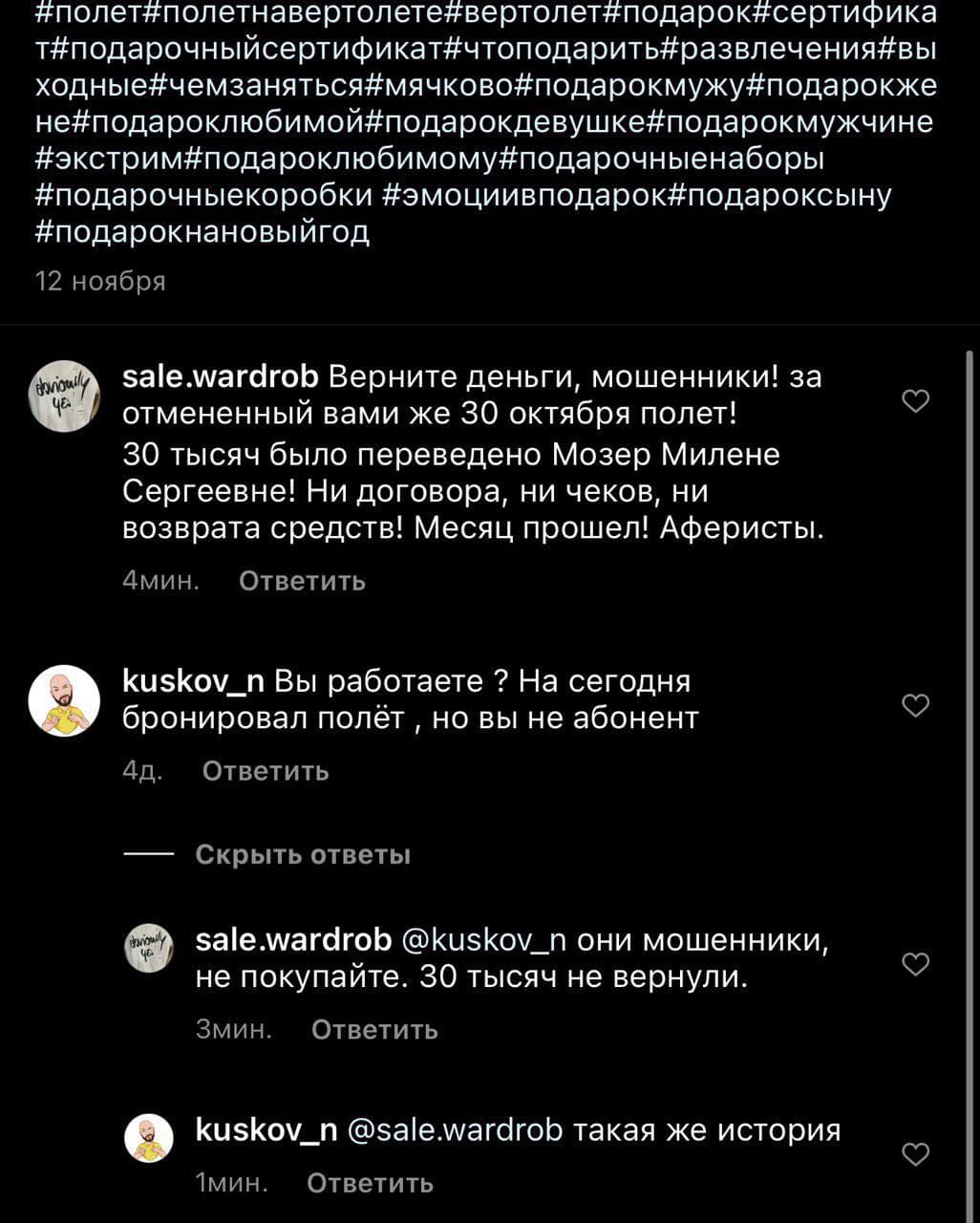Click the comments scrollbar on the right edge

[970, 764]
